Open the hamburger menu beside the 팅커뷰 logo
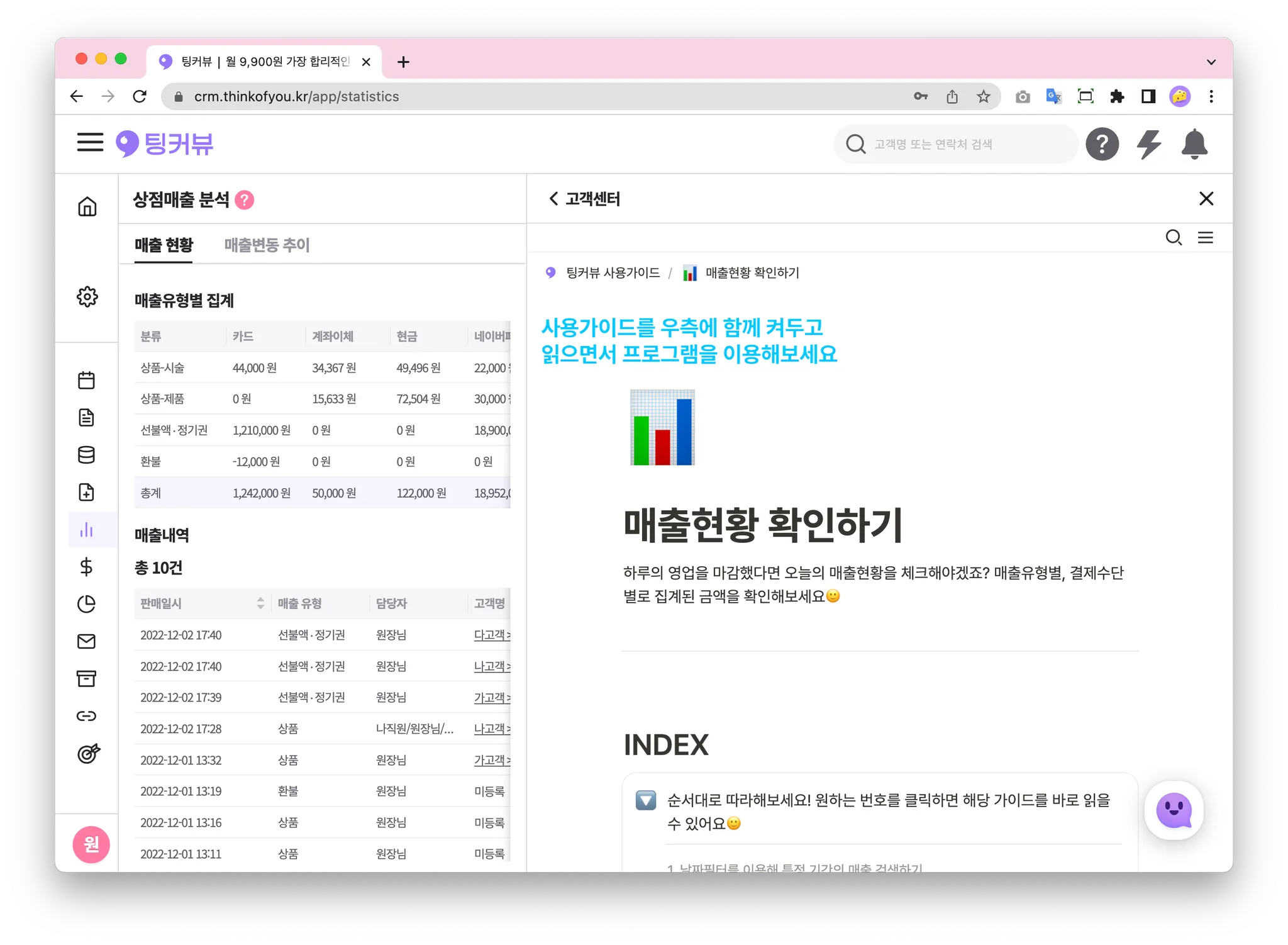Screen dimensions: 1288x945 point(90,143)
